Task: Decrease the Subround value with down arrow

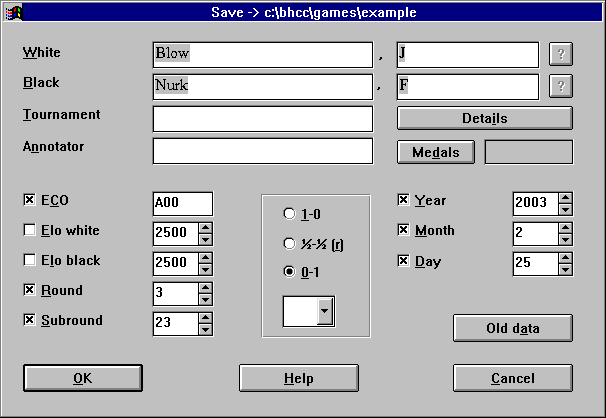Action: [x=205, y=329]
